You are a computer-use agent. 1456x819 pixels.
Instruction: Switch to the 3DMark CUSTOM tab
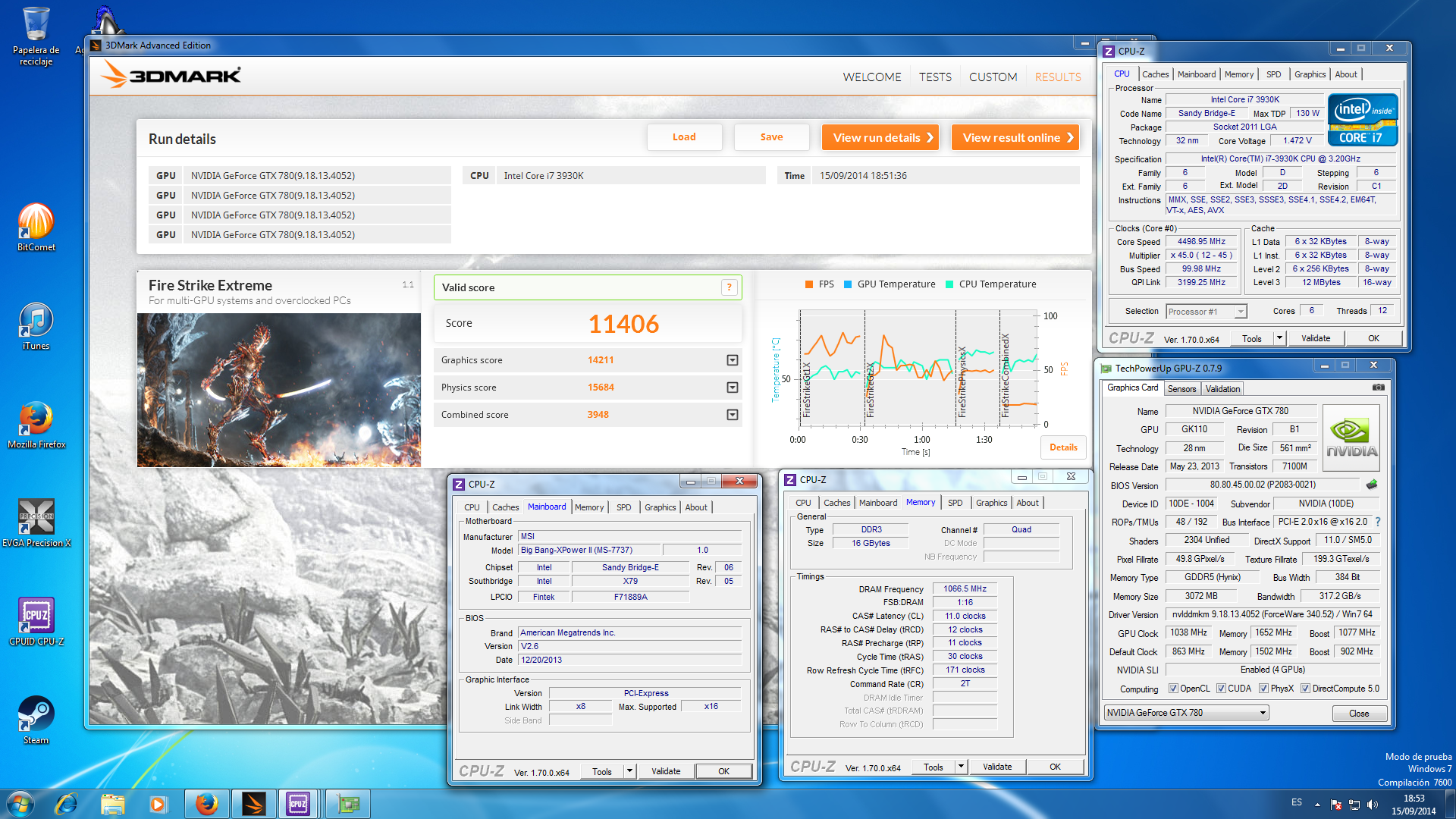coord(993,77)
